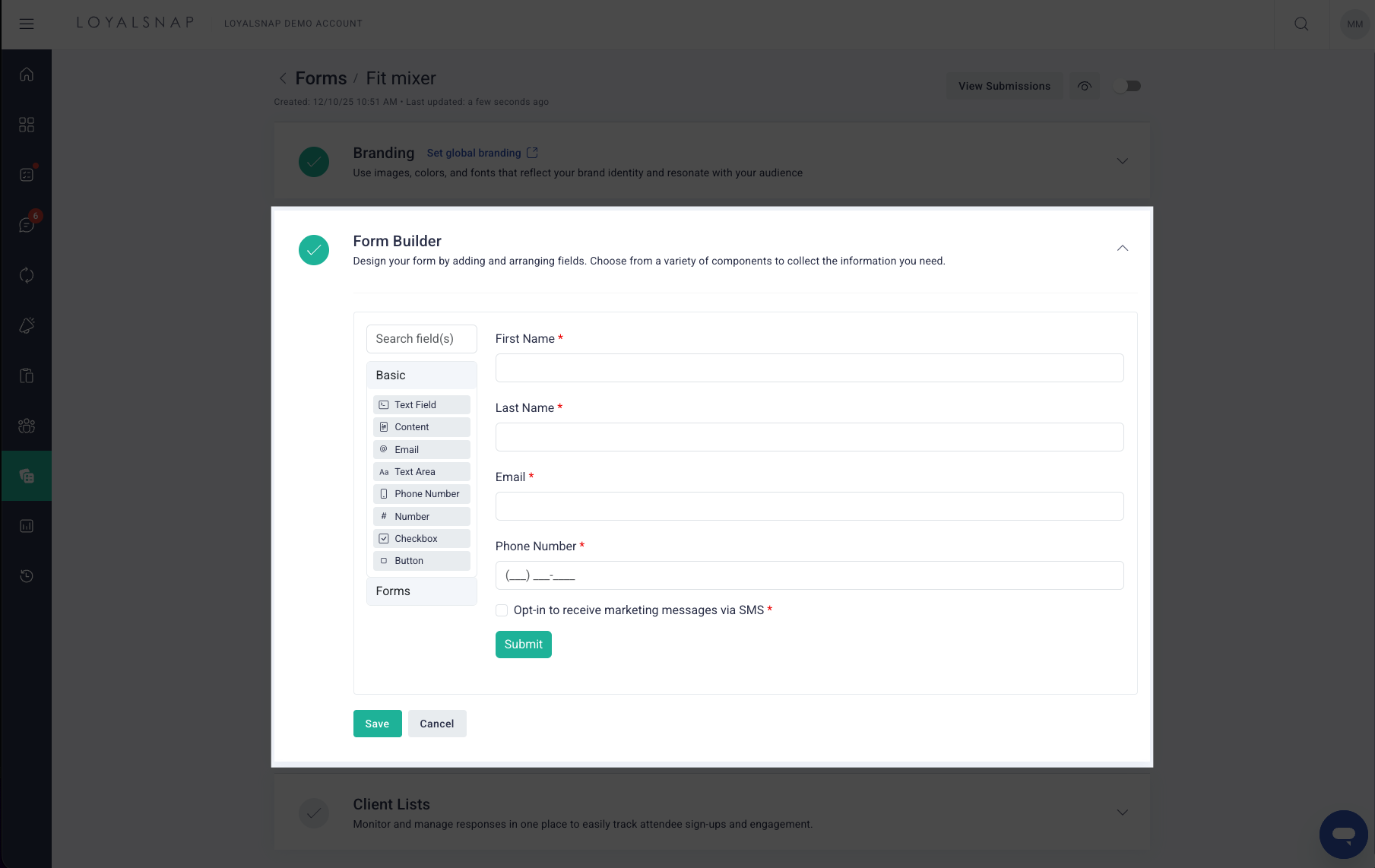Toggle the switch next to the preview eye
Screen dimensions: 1375x868
(x=1127, y=86)
